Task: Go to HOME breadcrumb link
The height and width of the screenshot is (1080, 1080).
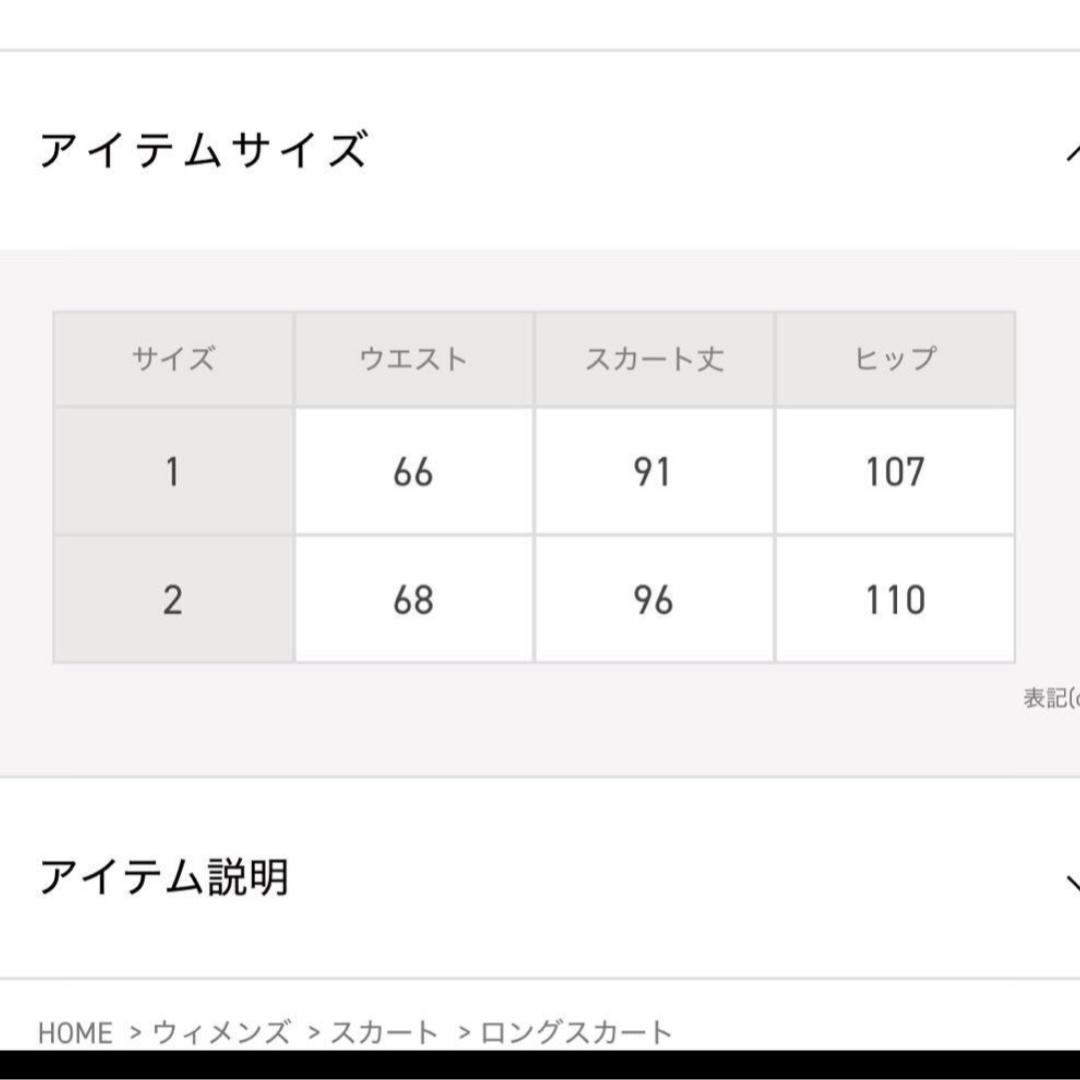Action: tap(75, 1032)
